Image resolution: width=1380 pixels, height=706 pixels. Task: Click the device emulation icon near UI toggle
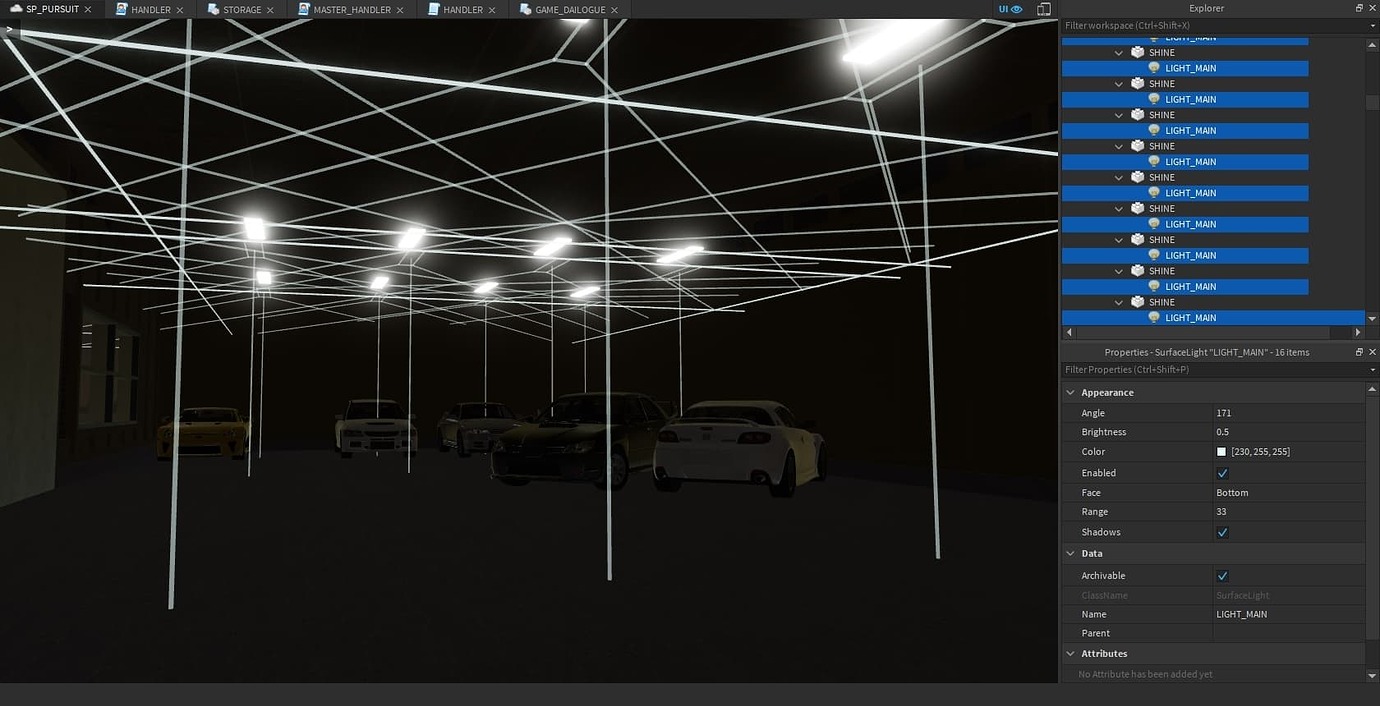[x=1044, y=9]
